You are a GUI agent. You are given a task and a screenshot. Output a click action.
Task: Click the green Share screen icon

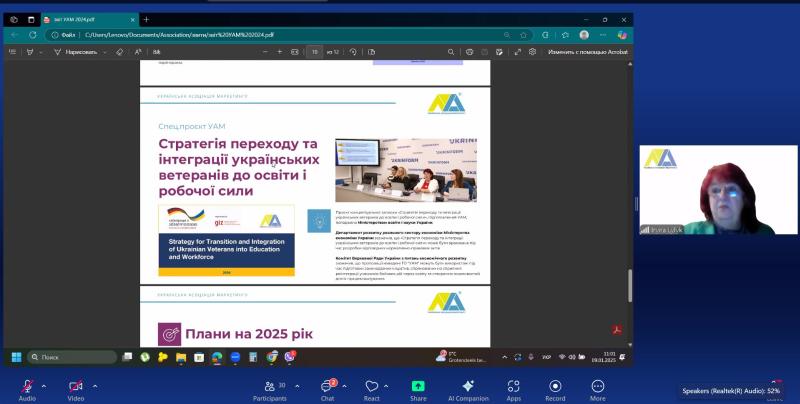click(x=418, y=386)
